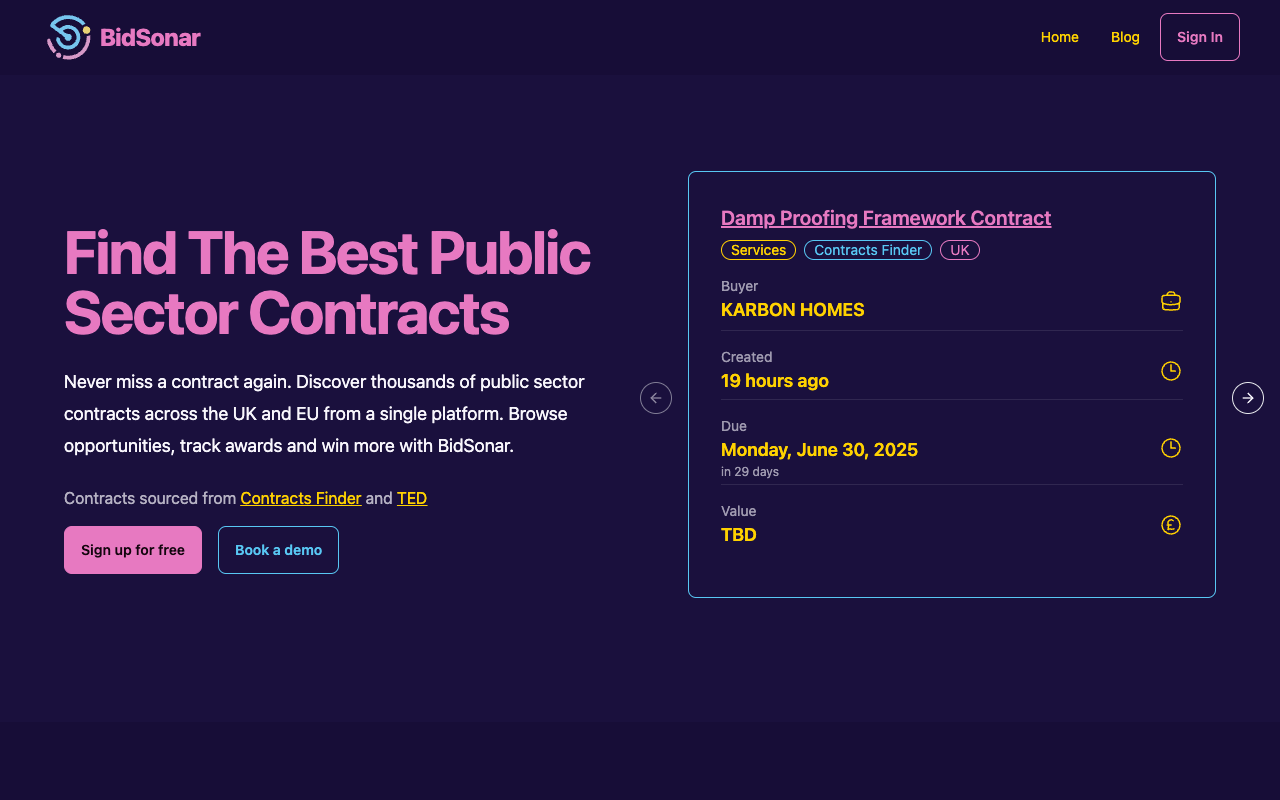Screen dimensions: 1280x800
Task: Click the 19 hours ago created value
Action: 775,381
